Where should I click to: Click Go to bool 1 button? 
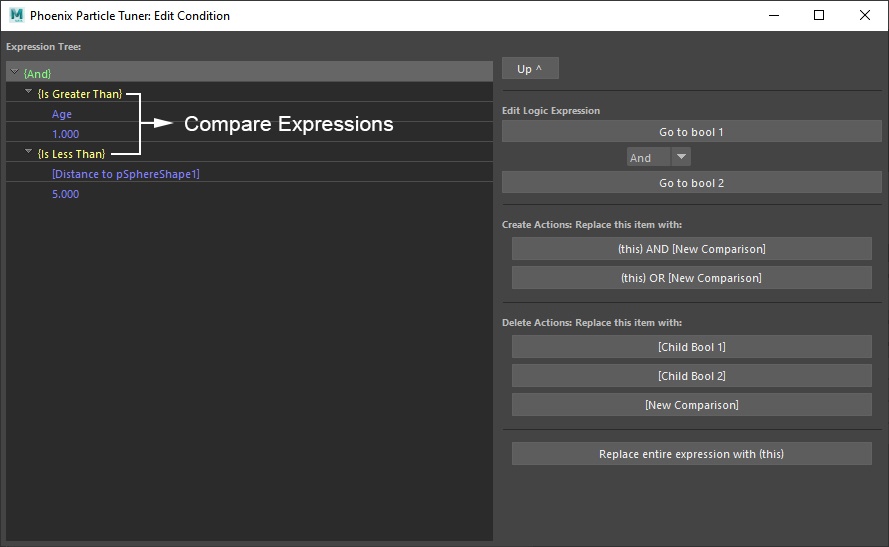point(692,132)
